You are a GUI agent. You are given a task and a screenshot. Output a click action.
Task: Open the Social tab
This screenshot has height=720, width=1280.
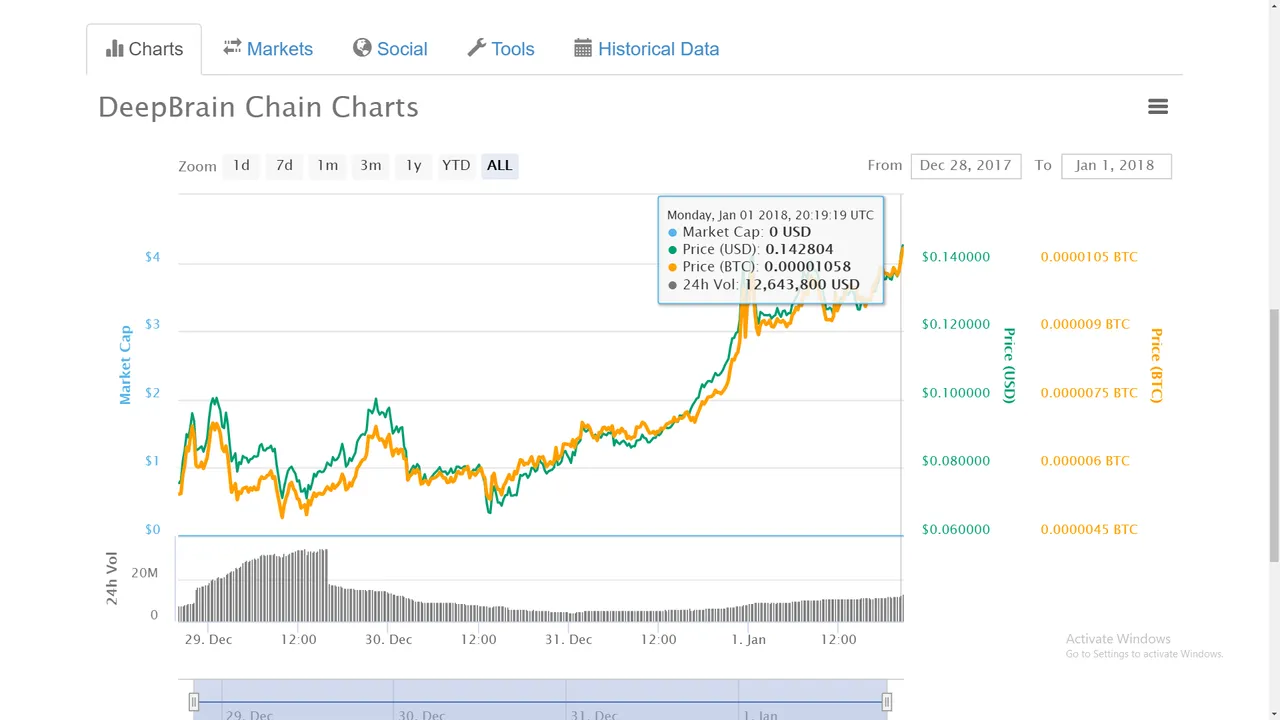[390, 49]
